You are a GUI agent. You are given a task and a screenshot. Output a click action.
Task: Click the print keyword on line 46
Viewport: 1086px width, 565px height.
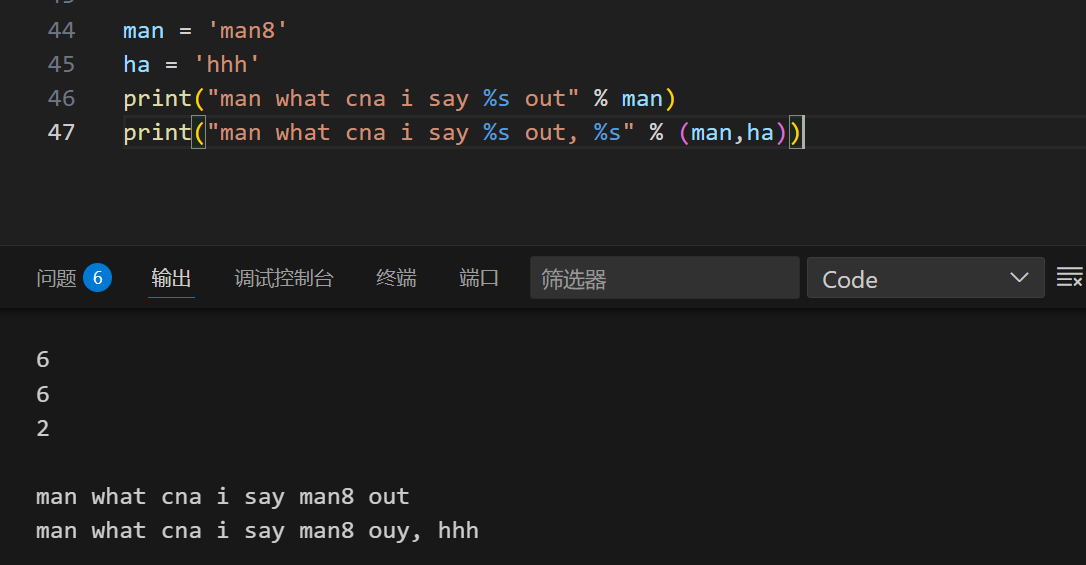click(157, 98)
